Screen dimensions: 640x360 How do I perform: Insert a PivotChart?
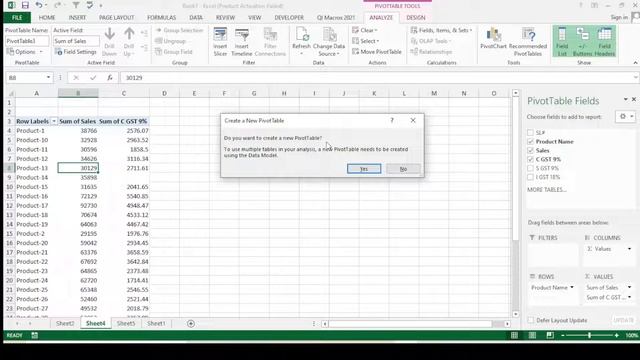coord(493,39)
